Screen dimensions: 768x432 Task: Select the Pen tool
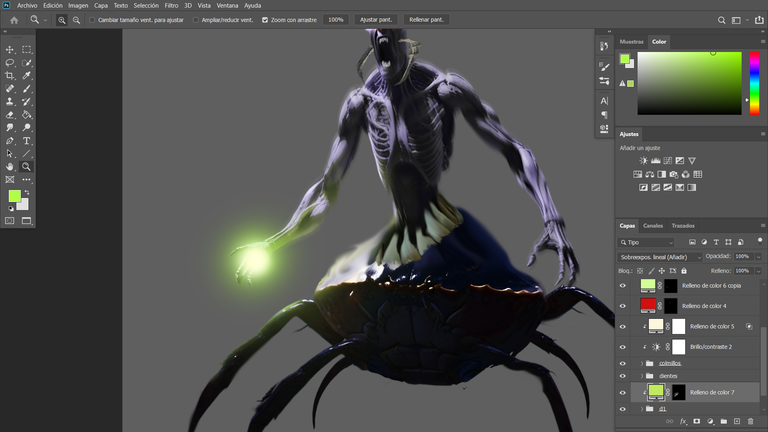coord(10,141)
